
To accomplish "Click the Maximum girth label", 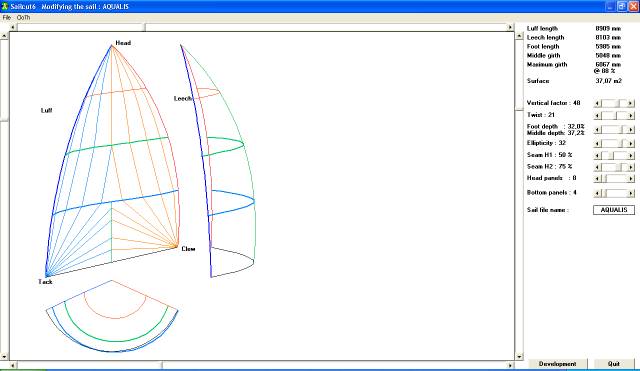I will click(547, 64).
